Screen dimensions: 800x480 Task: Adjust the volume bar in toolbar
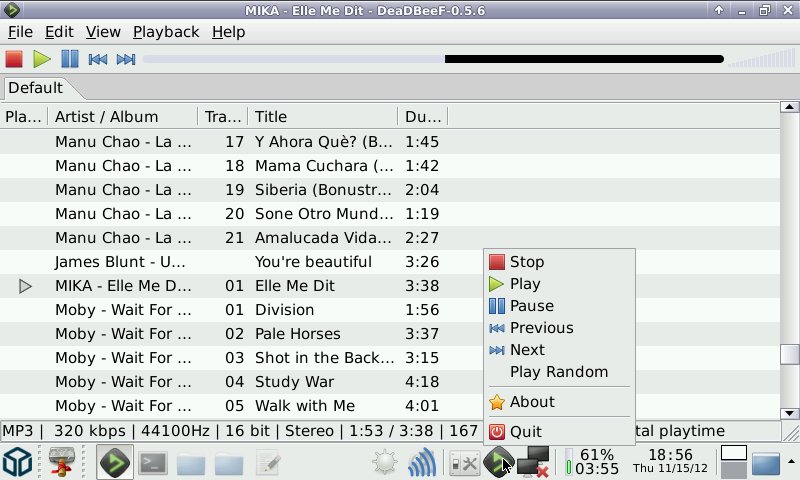click(x=761, y=58)
